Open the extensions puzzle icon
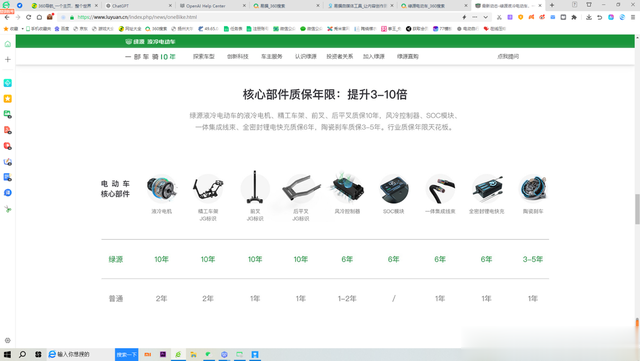Viewport: 640px width, 361px height. [x=574, y=17]
